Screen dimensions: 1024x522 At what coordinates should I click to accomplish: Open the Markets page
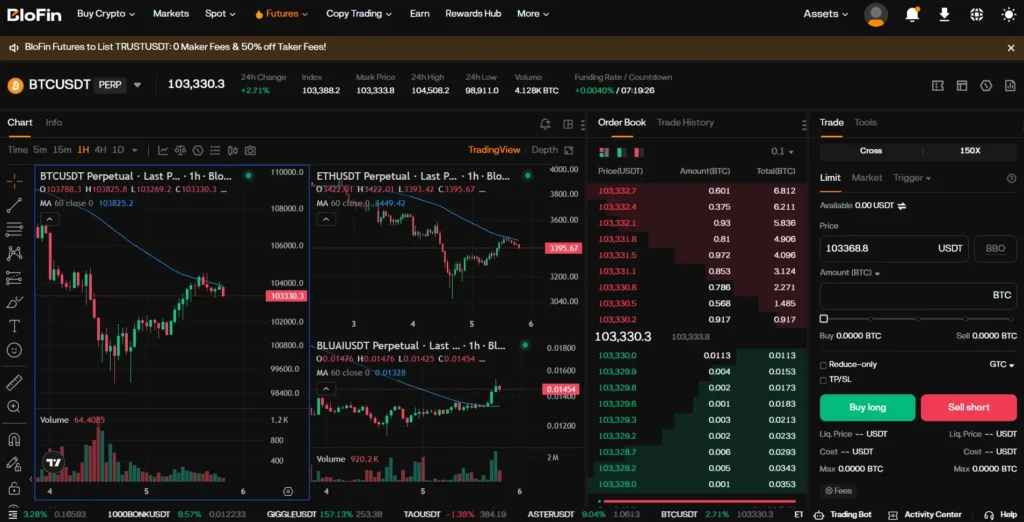pyautogui.click(x=170, y=14)
